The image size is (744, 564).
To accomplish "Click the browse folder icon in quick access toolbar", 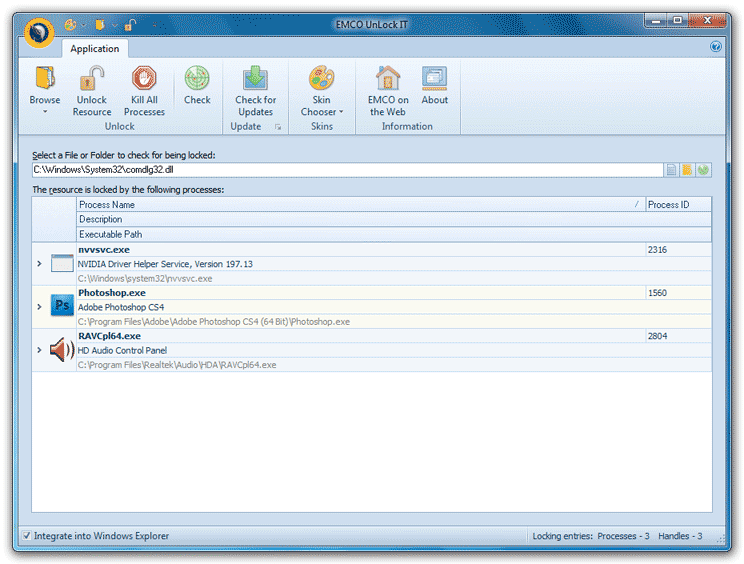I will coord(100,25).
